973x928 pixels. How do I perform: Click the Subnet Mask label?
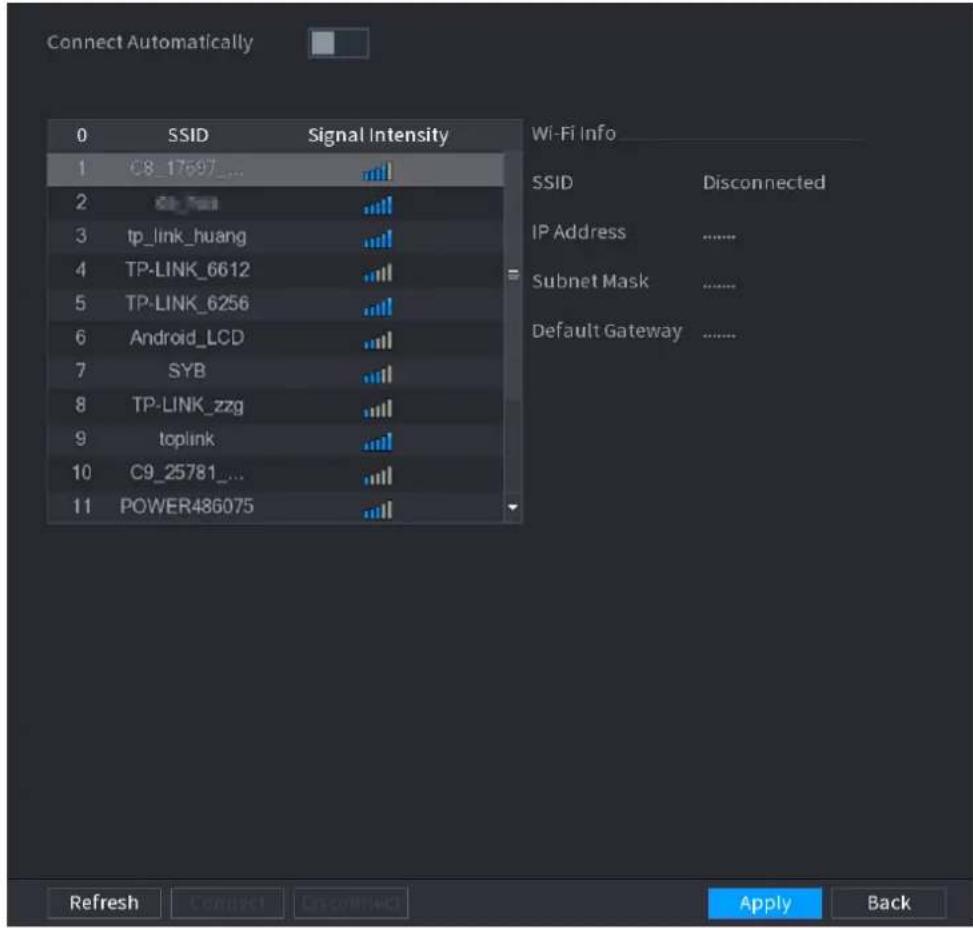click(x=590, y=281)
